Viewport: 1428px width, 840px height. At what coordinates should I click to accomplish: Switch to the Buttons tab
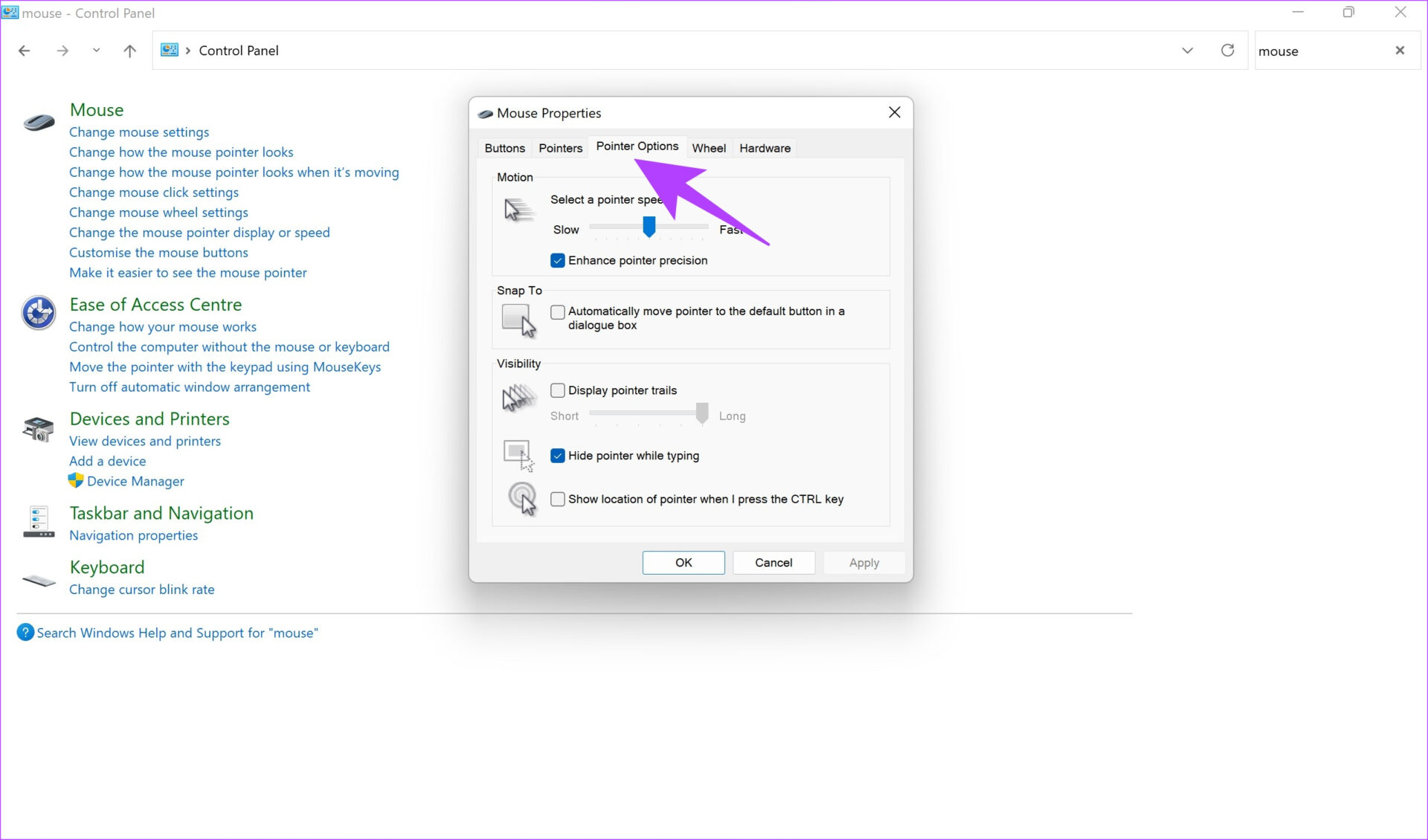pos(505,148)
